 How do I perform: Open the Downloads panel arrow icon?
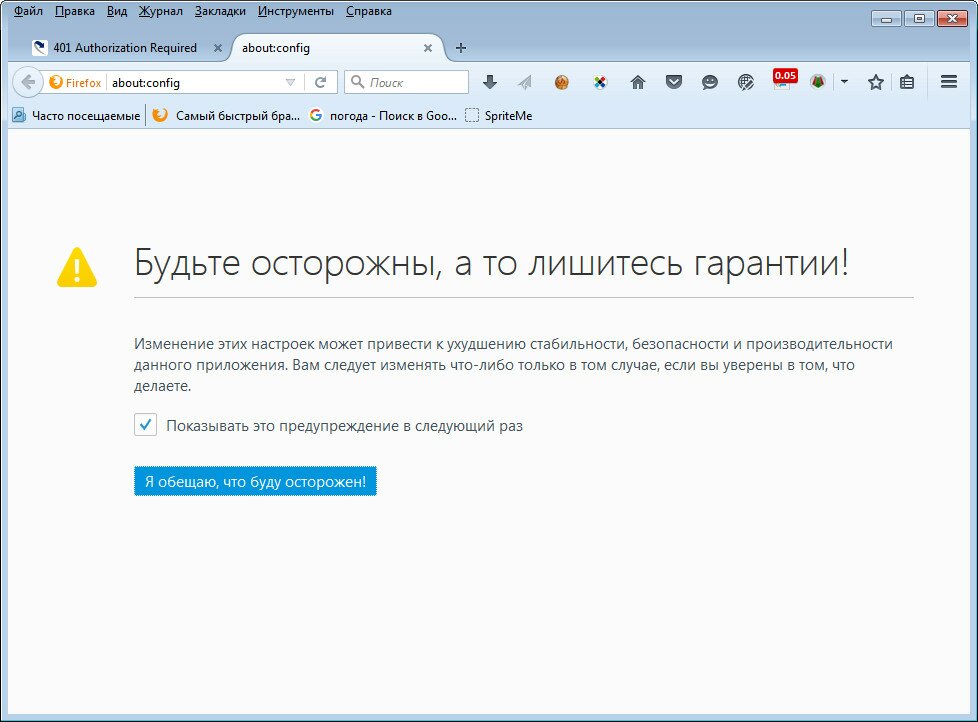point(490,82)
